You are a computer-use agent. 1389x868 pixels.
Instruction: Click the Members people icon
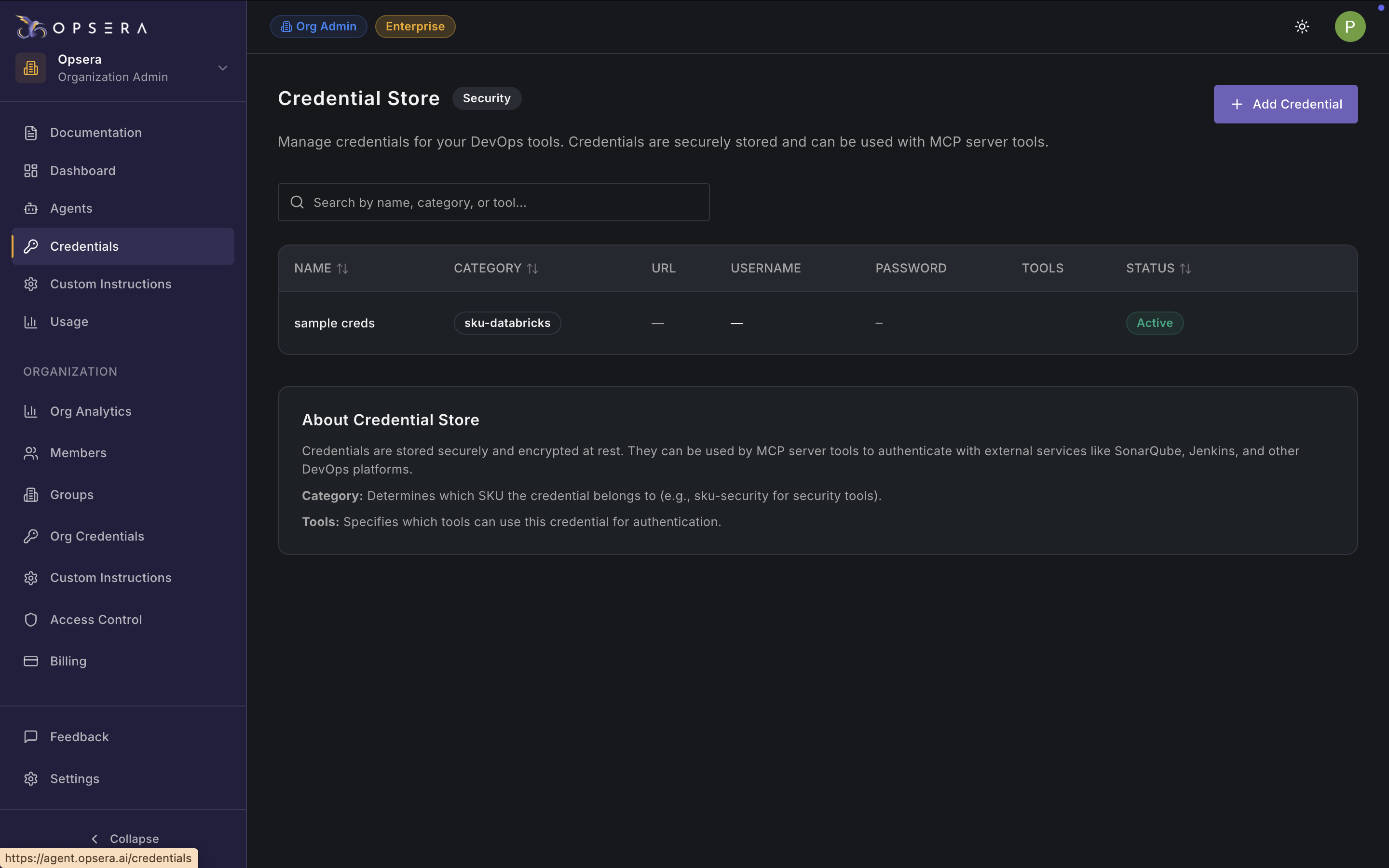tap(31, 453)
